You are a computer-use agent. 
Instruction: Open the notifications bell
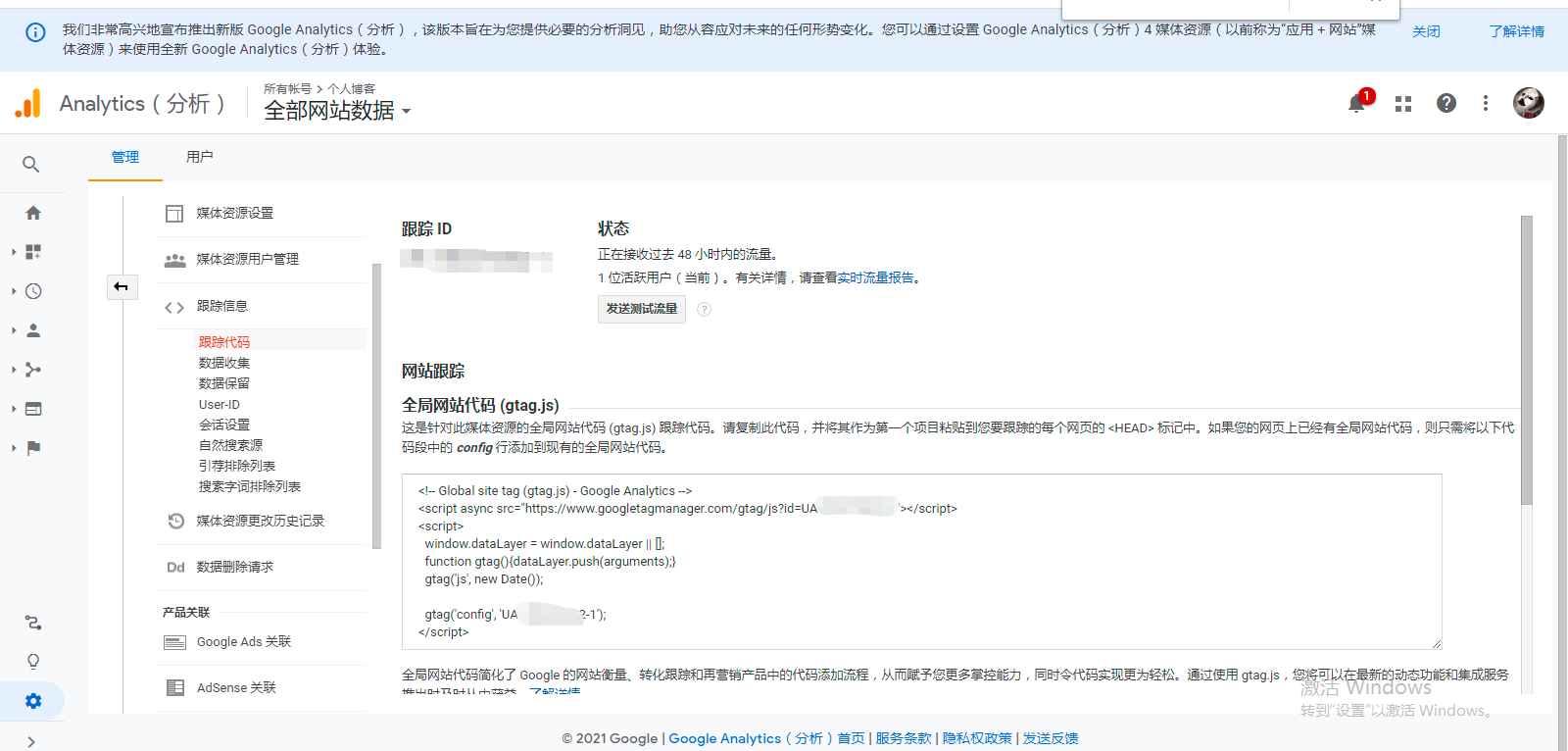click(x=1357, y=102)
